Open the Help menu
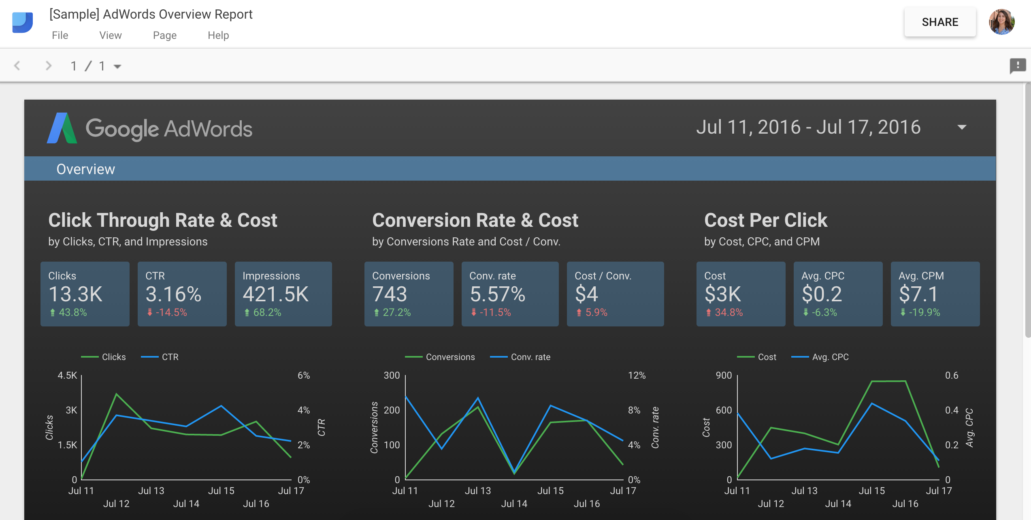The height and width of the screenshot is (520, 1031). pos(218,35)
